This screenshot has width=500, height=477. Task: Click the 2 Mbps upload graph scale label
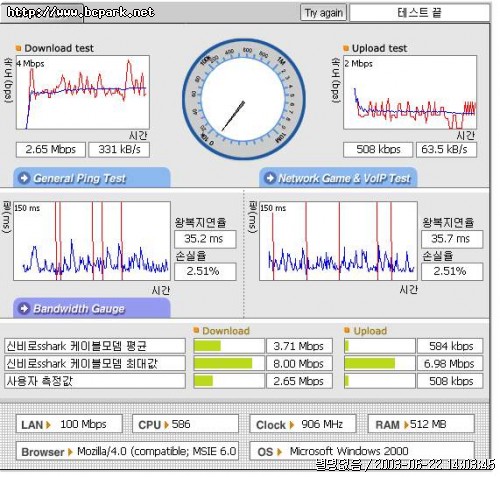click(358, 64)
